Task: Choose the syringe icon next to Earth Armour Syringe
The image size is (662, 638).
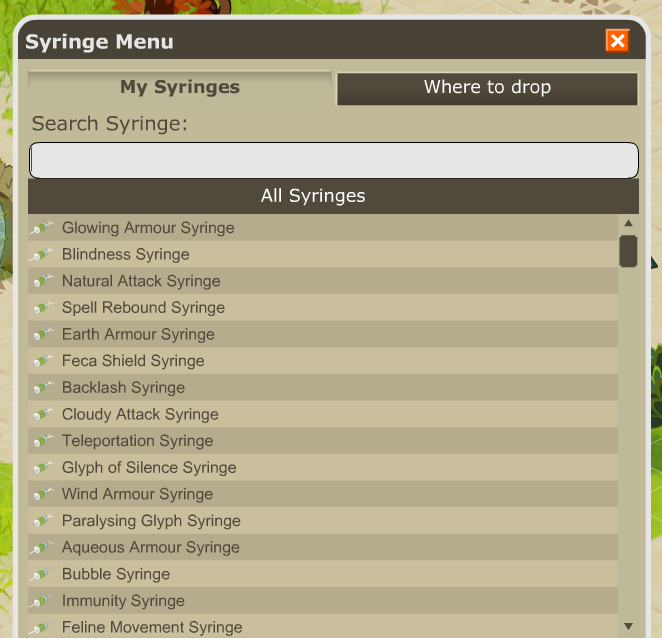Action: coord(41,334)
